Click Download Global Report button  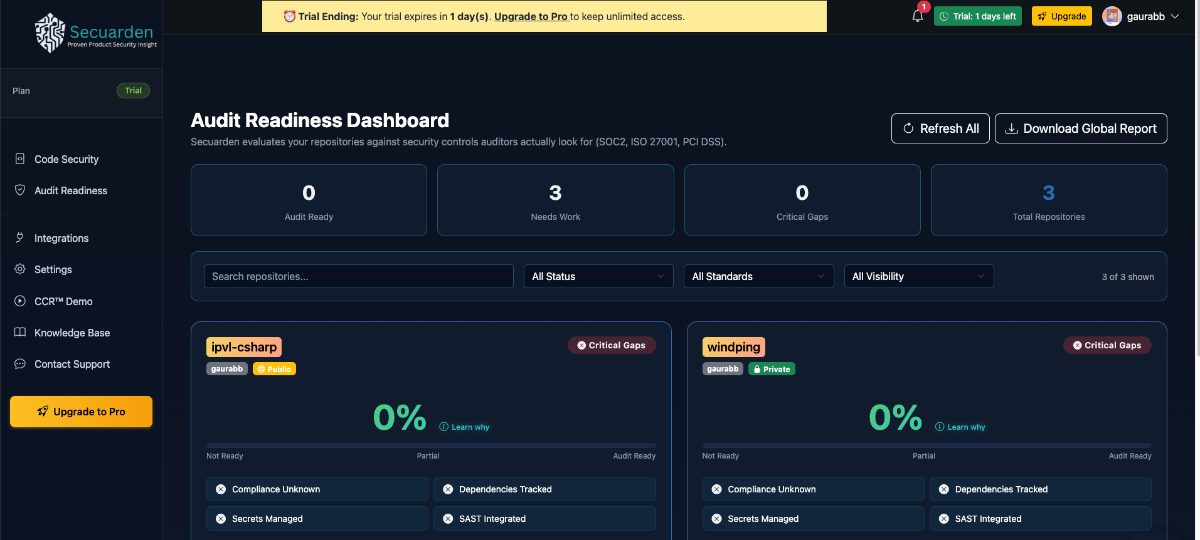(1080, 128)
